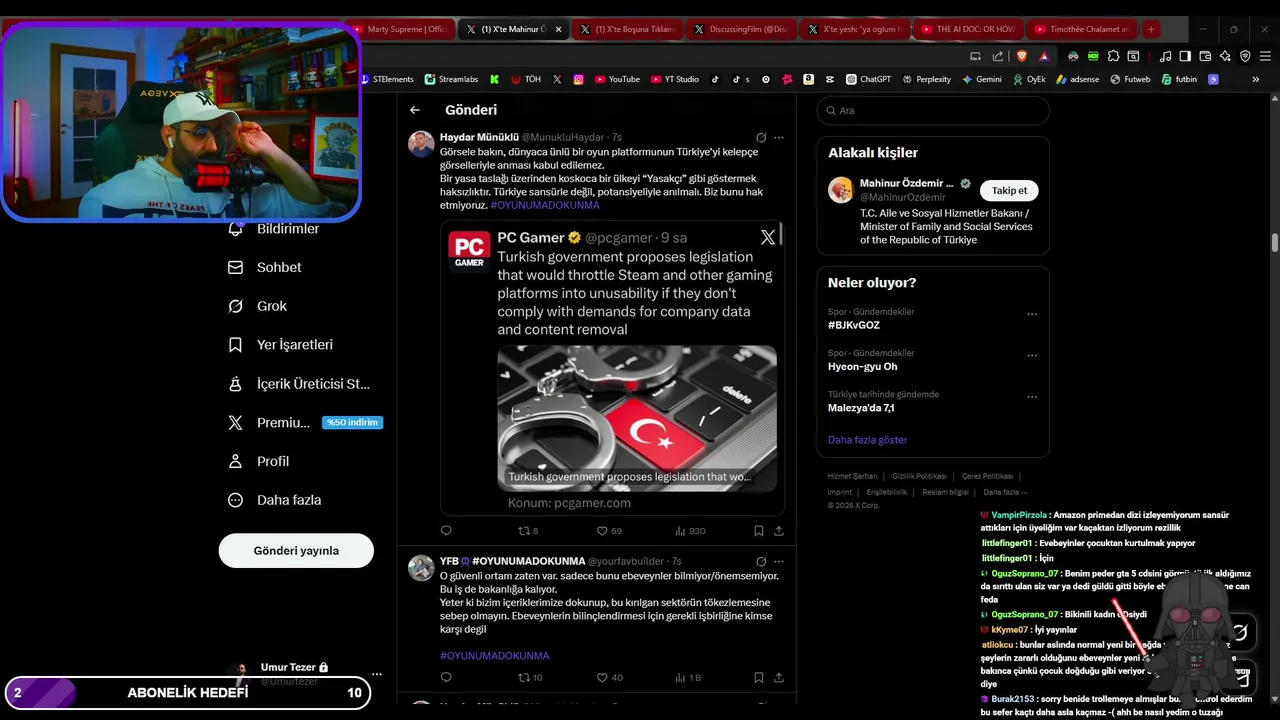Image resolution: width=1280 pixels, height=720 pixels.
Task: Reply to Haydar Münüklü's post
Action: 446,531
